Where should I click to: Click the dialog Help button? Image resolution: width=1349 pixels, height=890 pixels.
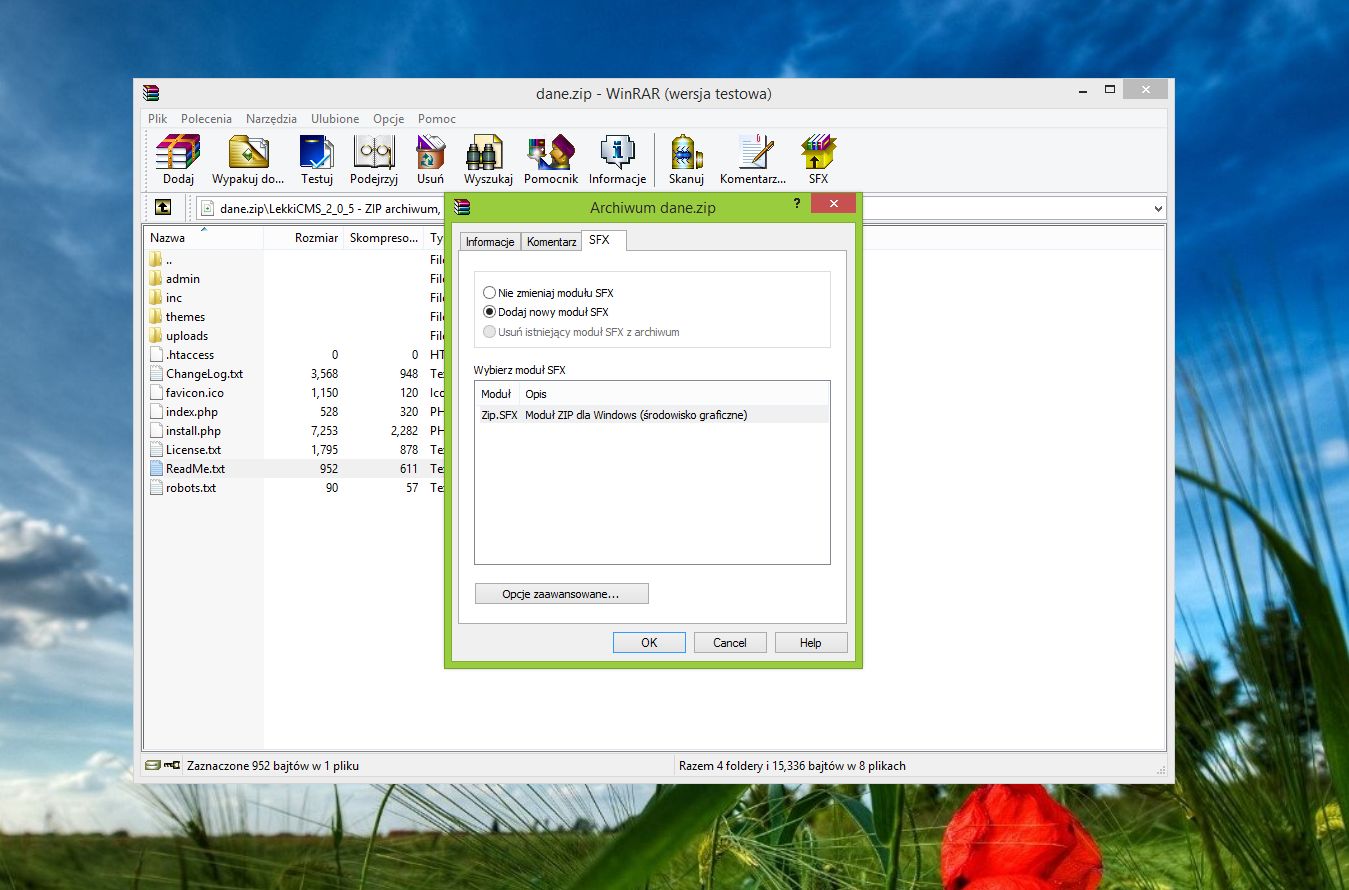point(811,643)
